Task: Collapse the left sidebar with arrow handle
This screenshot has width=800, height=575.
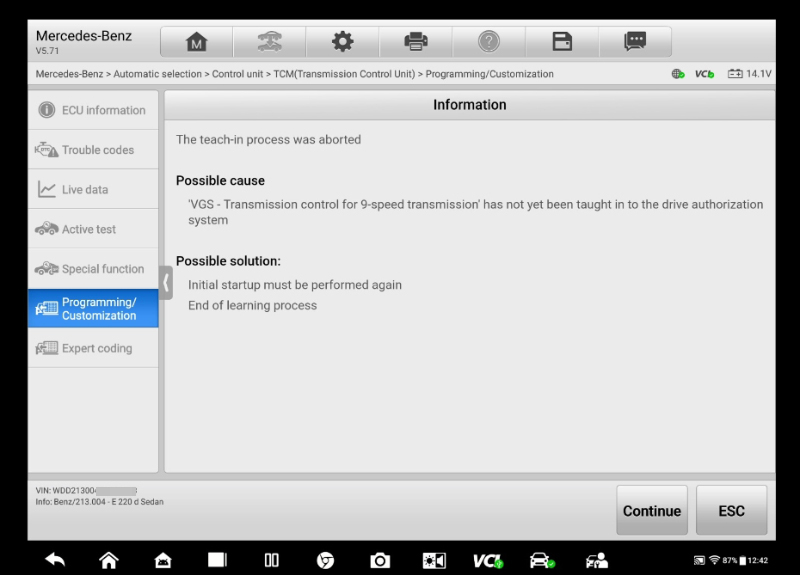Action: point(166,282)
